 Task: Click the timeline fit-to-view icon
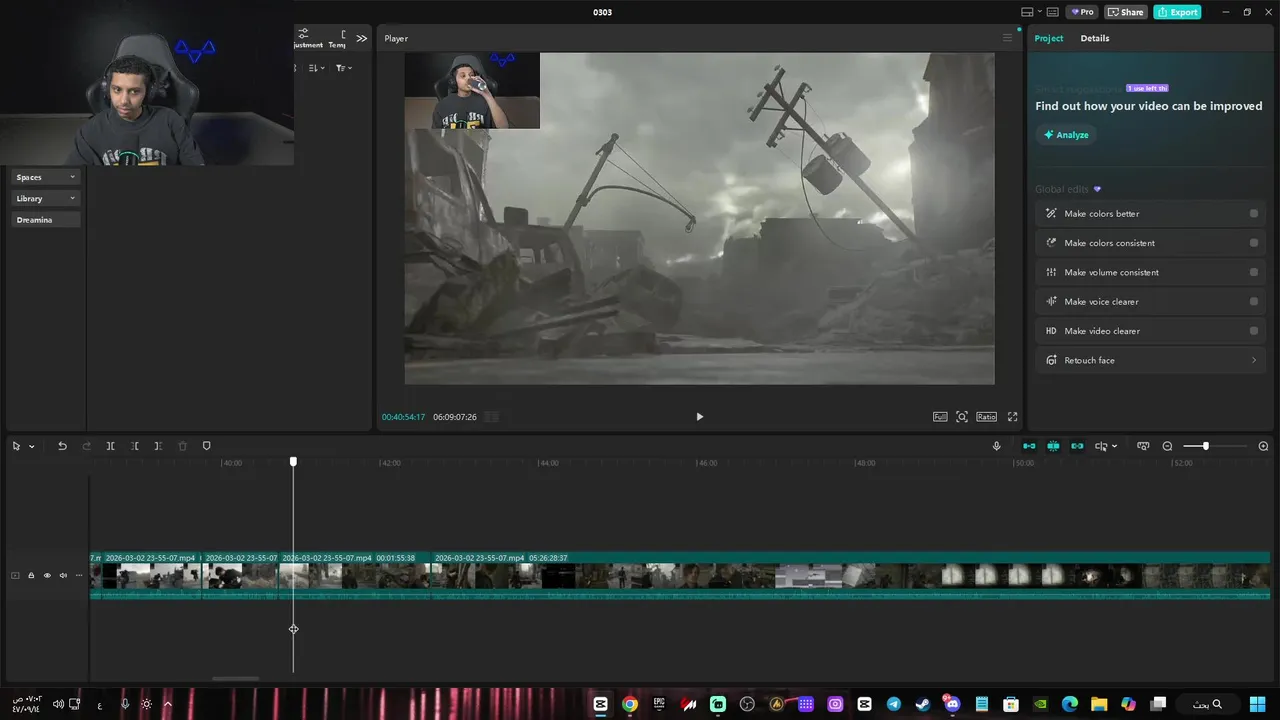1143,446
